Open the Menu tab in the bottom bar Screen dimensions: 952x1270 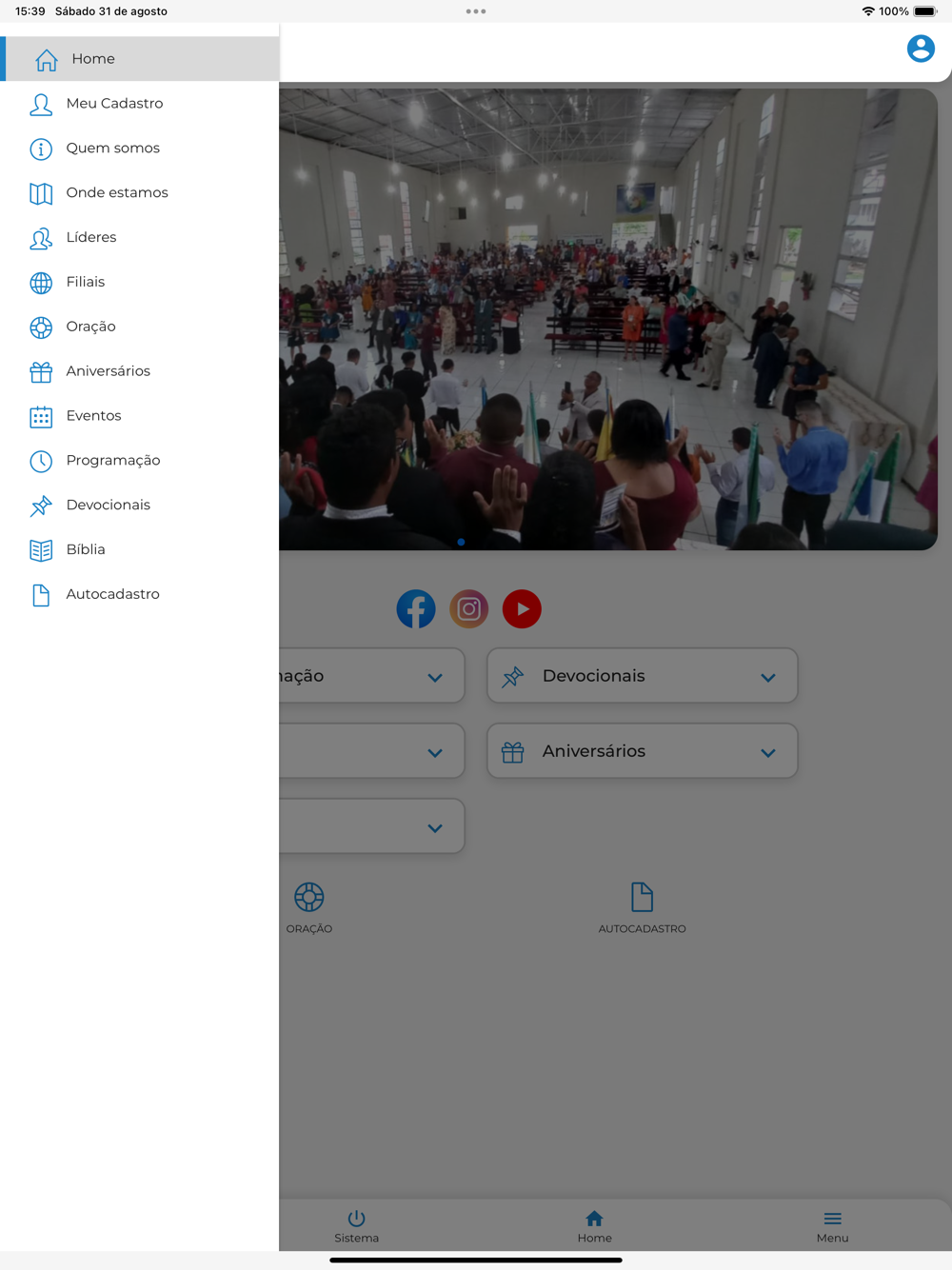click(x=833, y=1226)
